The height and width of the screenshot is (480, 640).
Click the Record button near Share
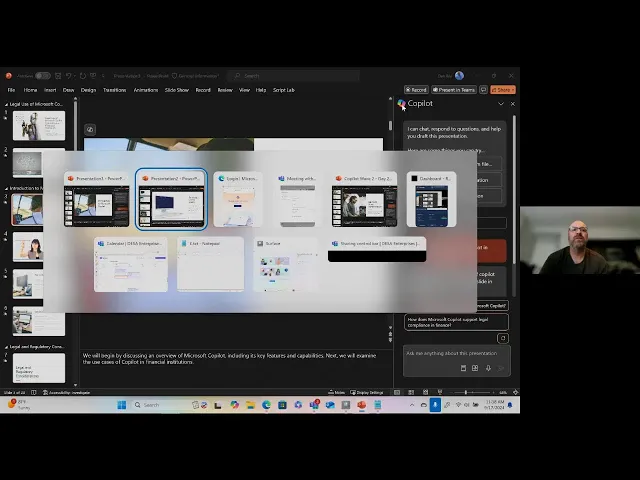416,90
